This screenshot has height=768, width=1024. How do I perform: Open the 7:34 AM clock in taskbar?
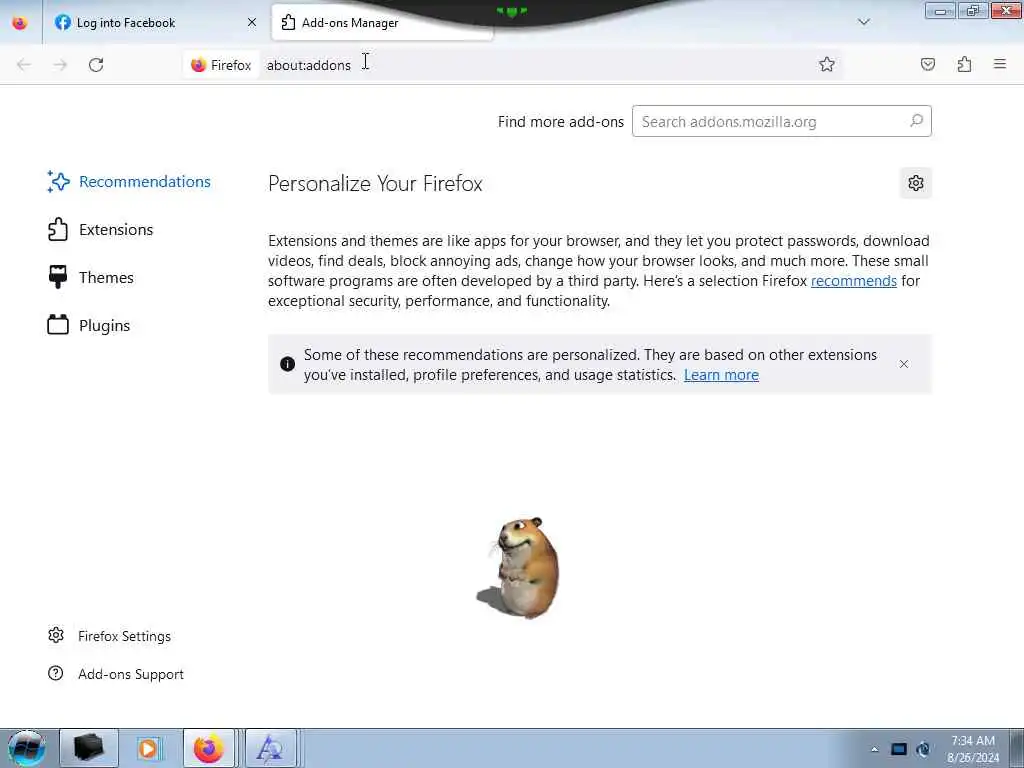[973, 748]
